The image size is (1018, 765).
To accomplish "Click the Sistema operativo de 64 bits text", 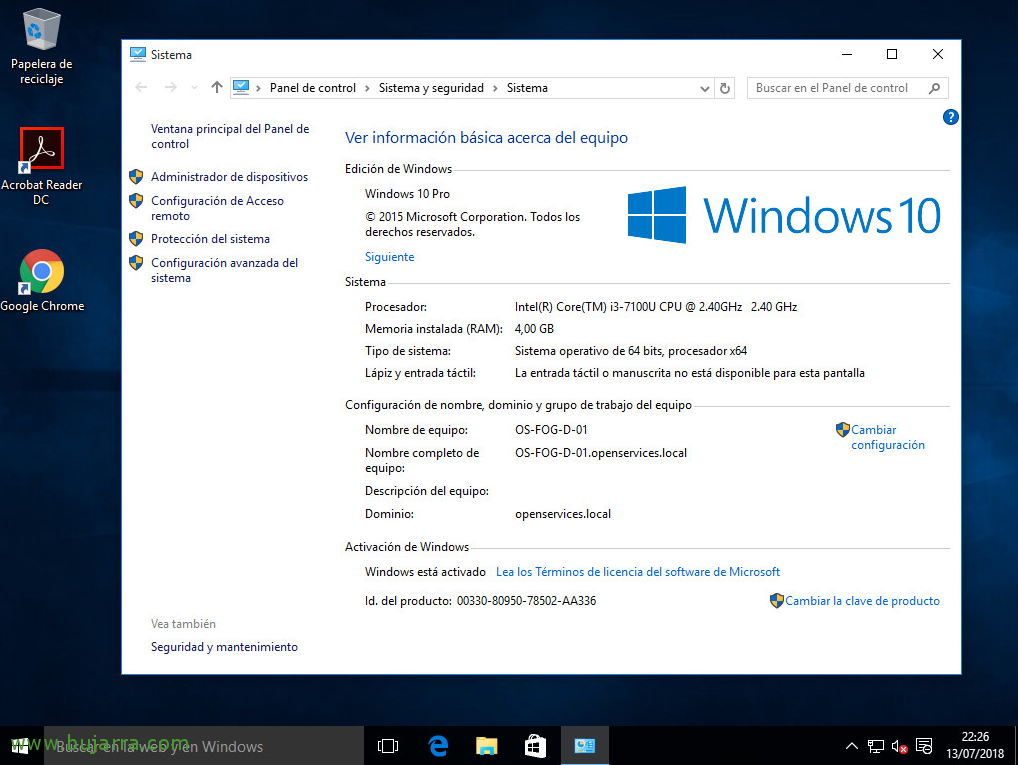I will 630,351.
